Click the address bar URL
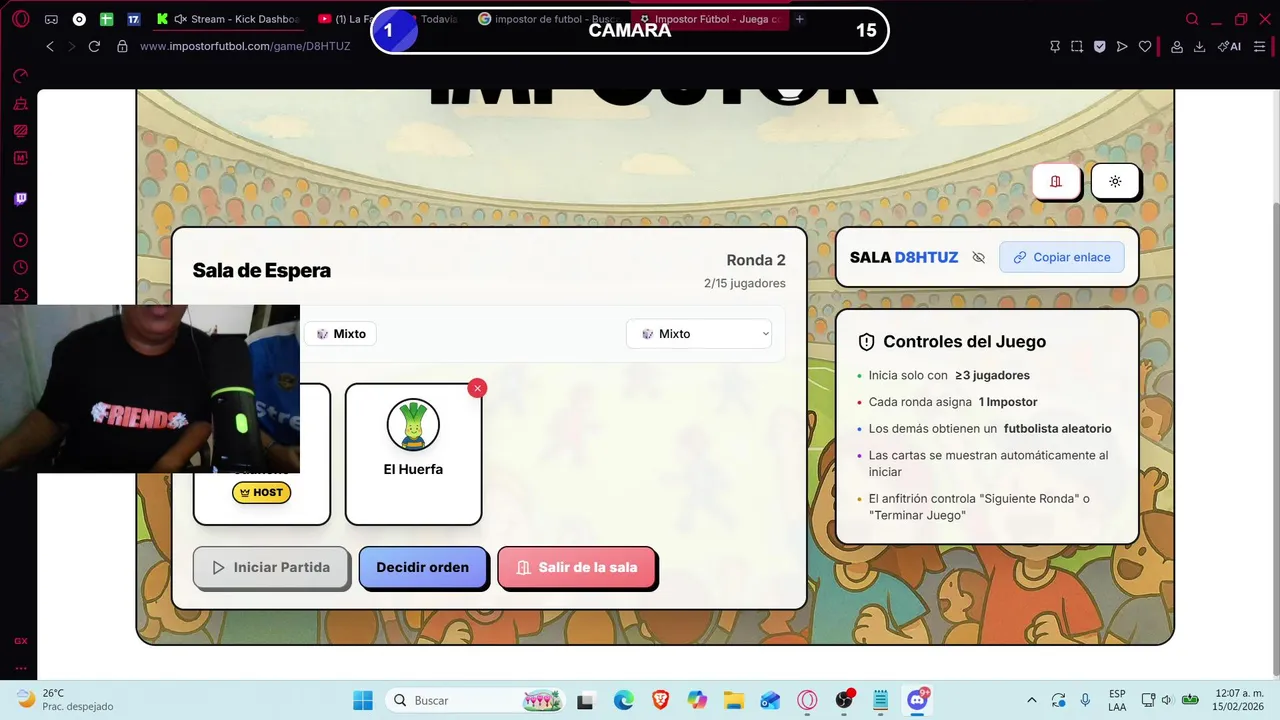Image resolution: width=1280 pixels, height=720 pixels. (x=245, y=46)
